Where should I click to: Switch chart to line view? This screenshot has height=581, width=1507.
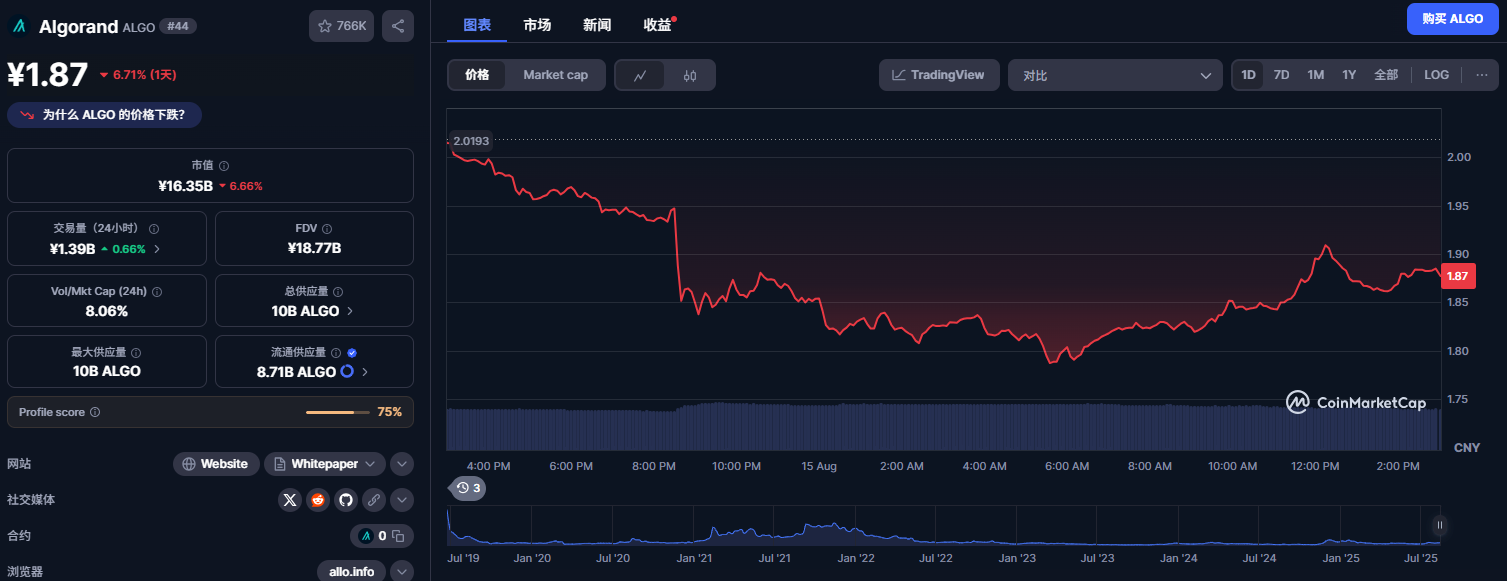640,75
